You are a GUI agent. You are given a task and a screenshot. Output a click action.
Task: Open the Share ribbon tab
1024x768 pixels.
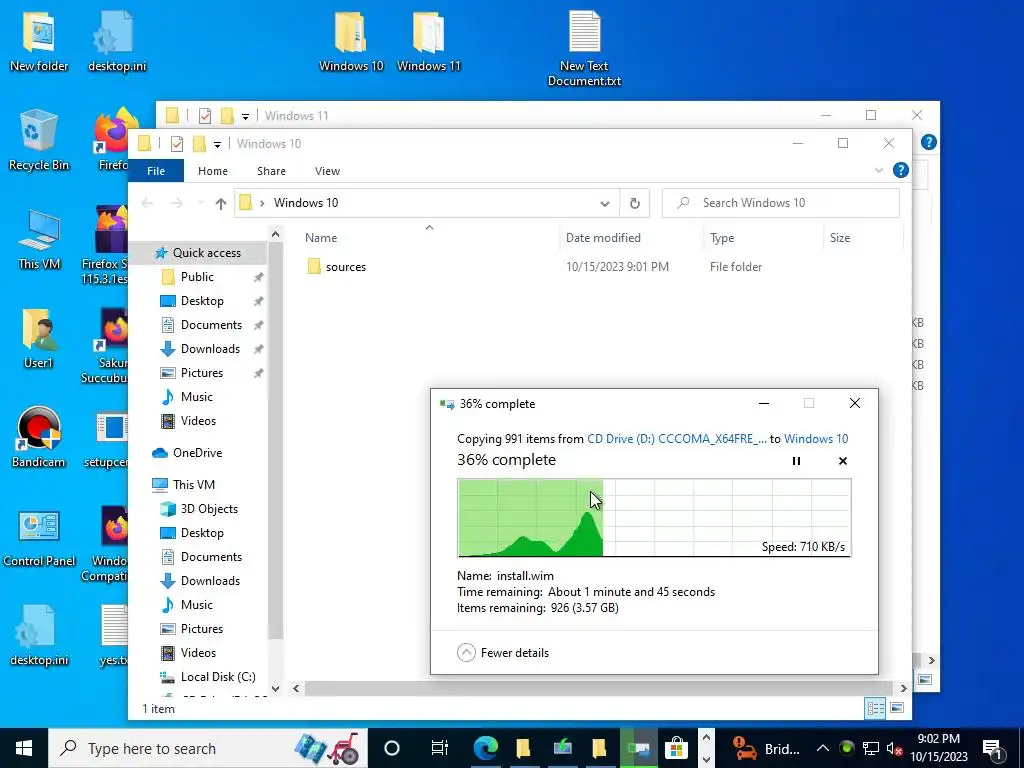[x=271, y=171]
